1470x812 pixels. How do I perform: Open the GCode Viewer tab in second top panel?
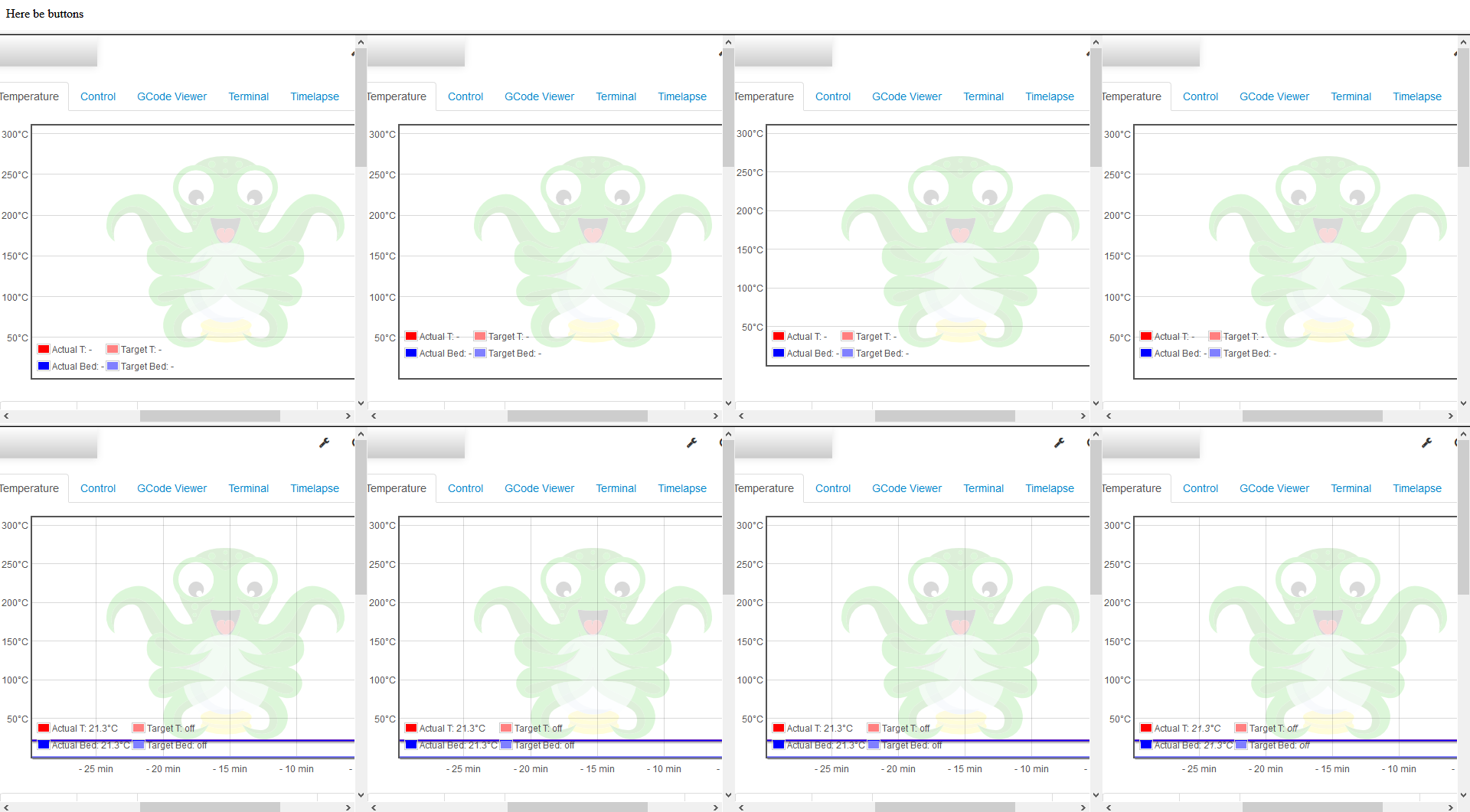[539, 96]
